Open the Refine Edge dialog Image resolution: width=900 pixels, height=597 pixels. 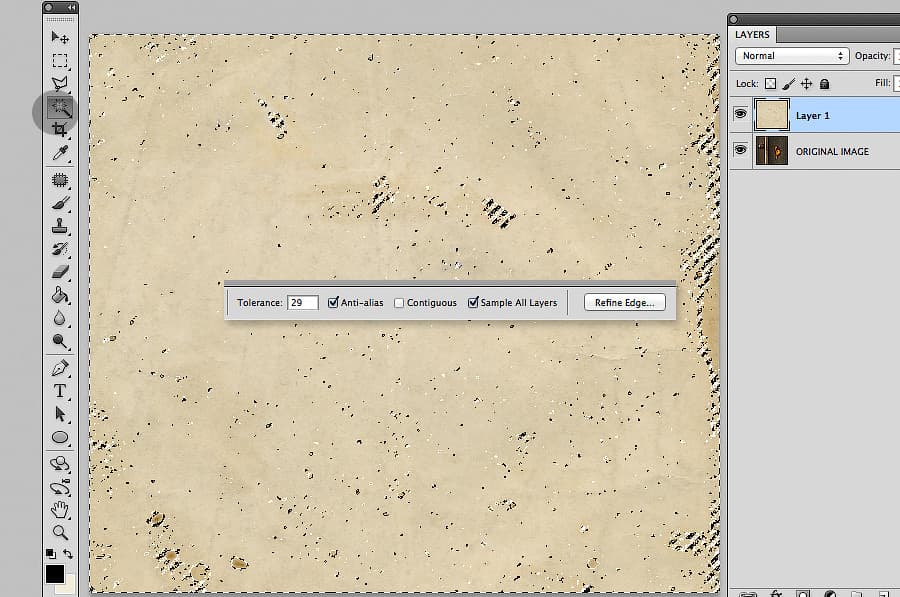pos(624,303)
